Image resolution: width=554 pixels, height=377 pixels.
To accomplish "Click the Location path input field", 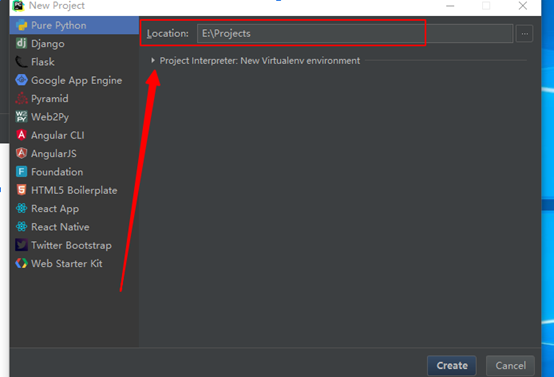I will 355,34.
